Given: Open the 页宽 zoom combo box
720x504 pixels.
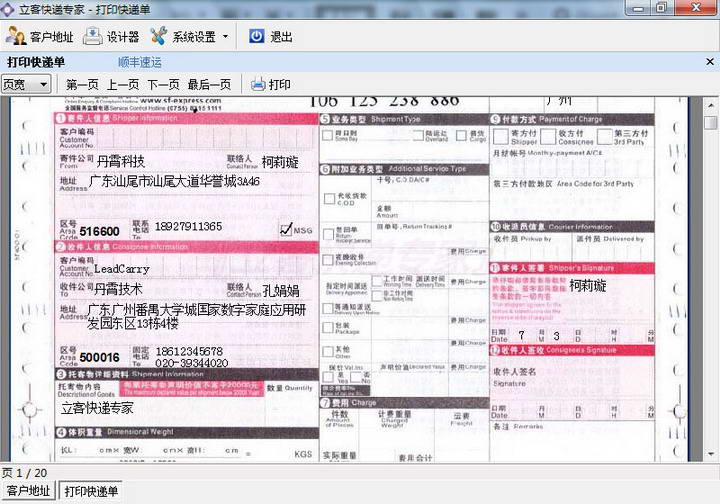Looking at the screenshot, I should point(25,84).
